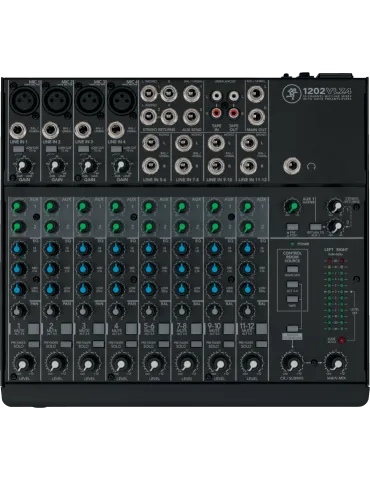The image size is (370, 480).
Task: Click the AUX 1 PRE/POST switch
Action: (292, 227)
